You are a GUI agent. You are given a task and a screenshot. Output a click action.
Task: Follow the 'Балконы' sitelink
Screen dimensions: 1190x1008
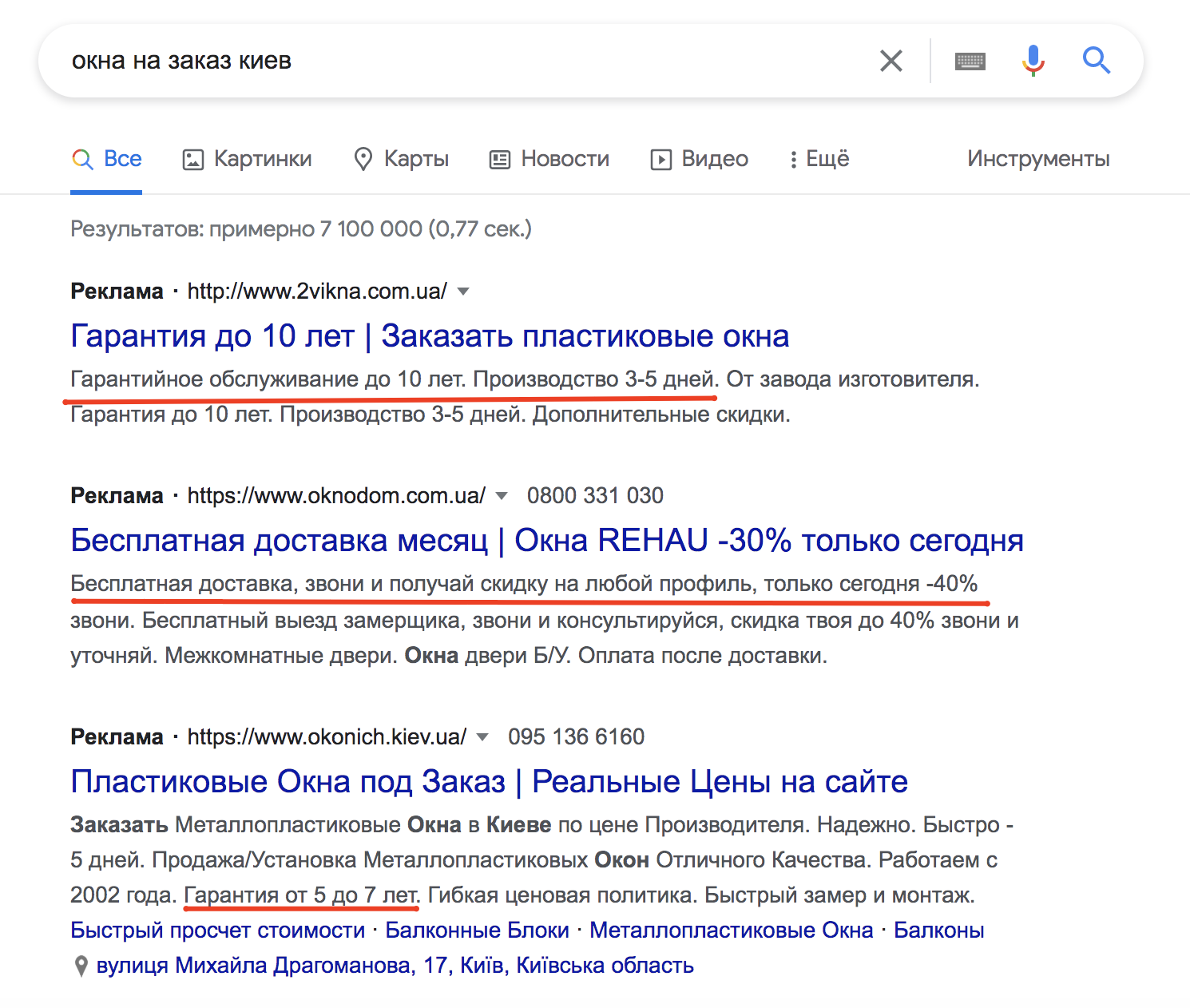pos(939,931)
